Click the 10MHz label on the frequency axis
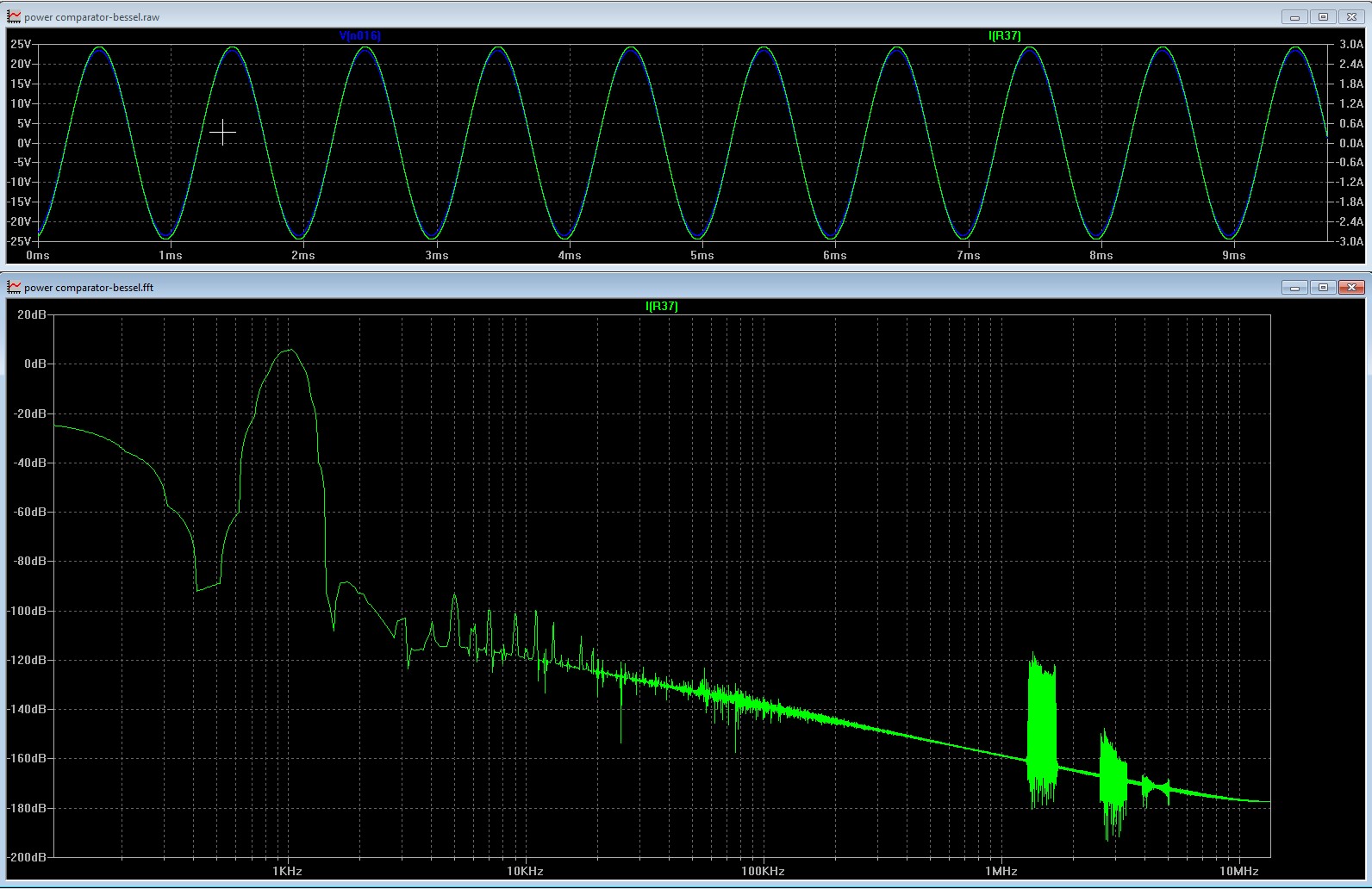 [1239, 871]
